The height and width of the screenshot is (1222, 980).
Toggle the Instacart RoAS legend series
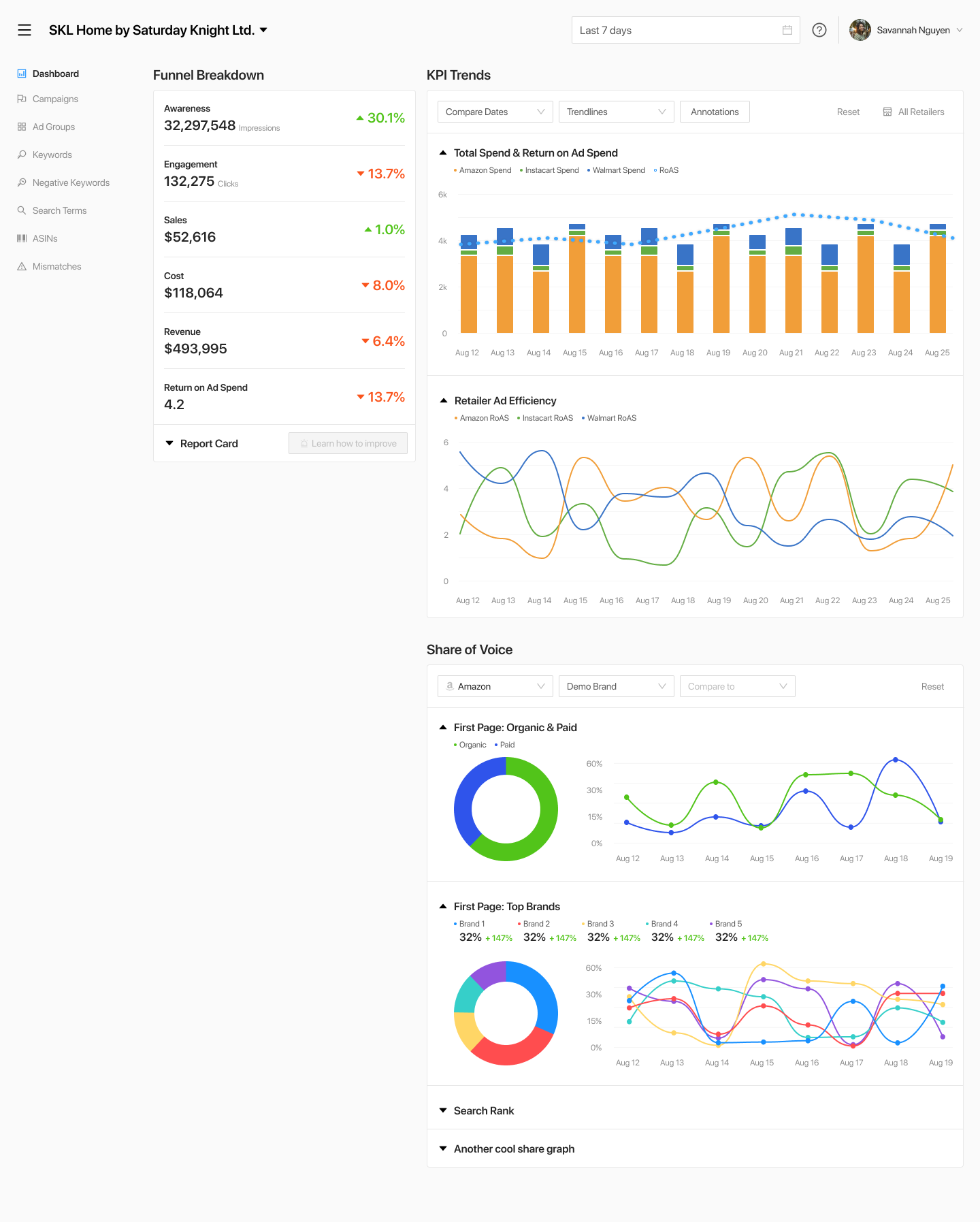coord(547,418)
